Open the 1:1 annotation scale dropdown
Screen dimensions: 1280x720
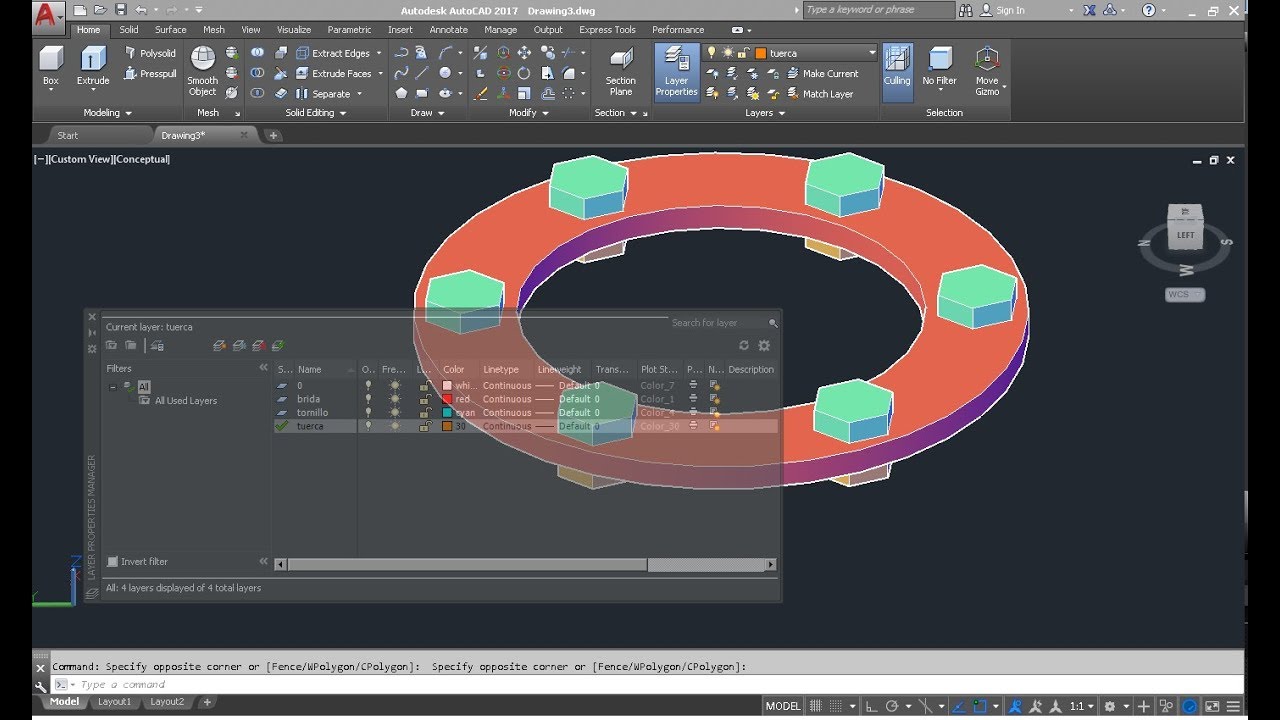[1081, 706]
